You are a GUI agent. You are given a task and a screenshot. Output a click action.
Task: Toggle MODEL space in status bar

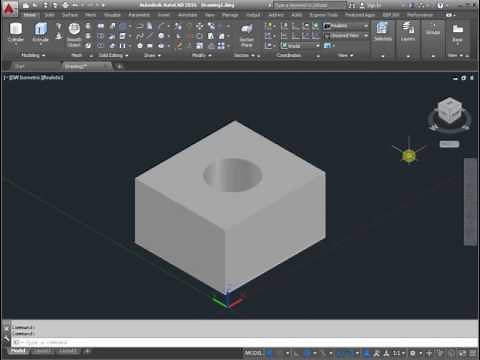coord(253,353)
